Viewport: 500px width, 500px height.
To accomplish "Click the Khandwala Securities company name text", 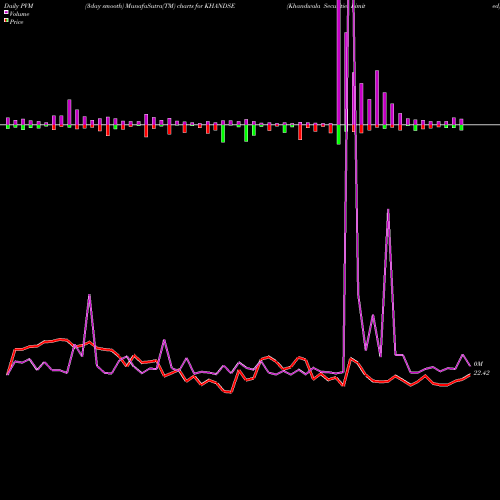I will [x=326, y=6].
